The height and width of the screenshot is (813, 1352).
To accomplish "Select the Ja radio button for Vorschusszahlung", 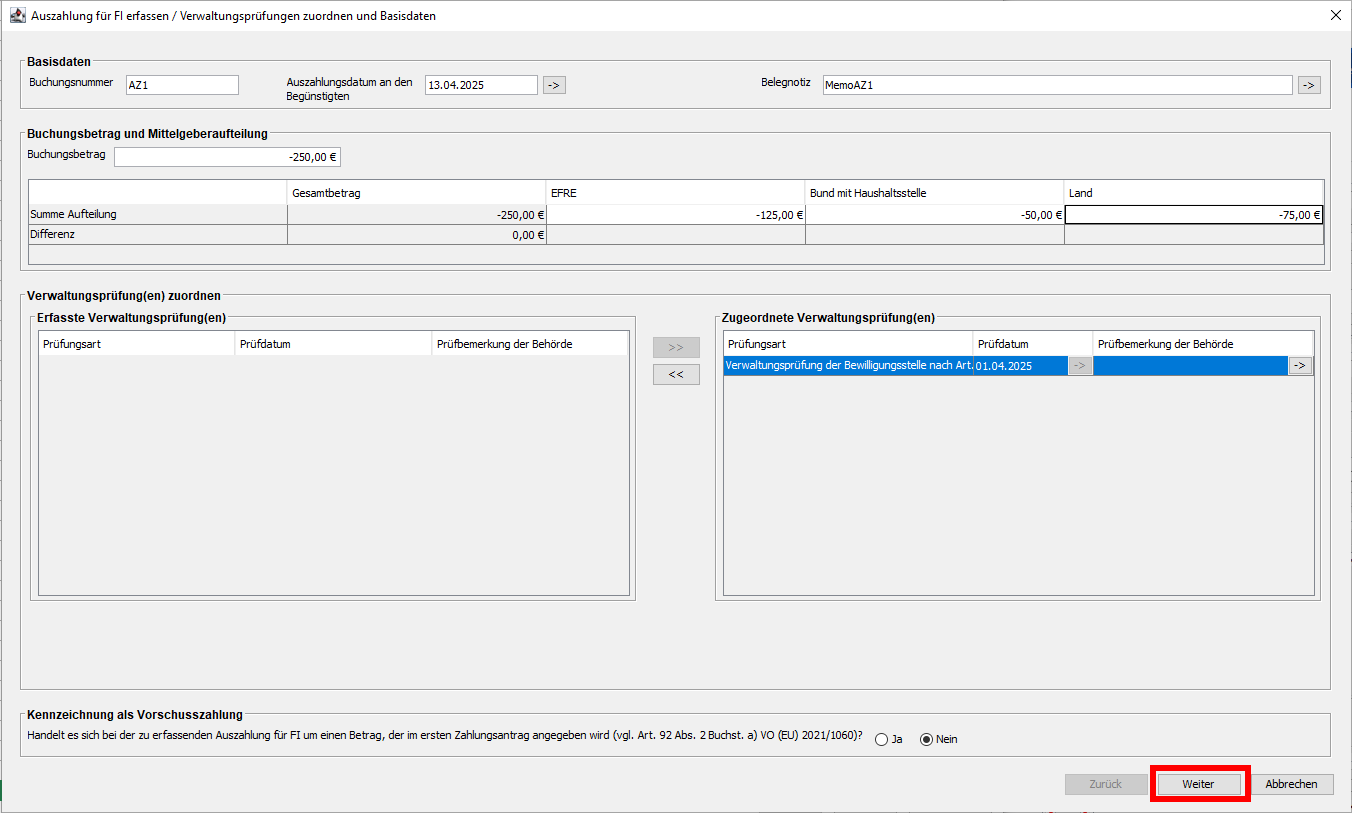I will coord(881,740).
